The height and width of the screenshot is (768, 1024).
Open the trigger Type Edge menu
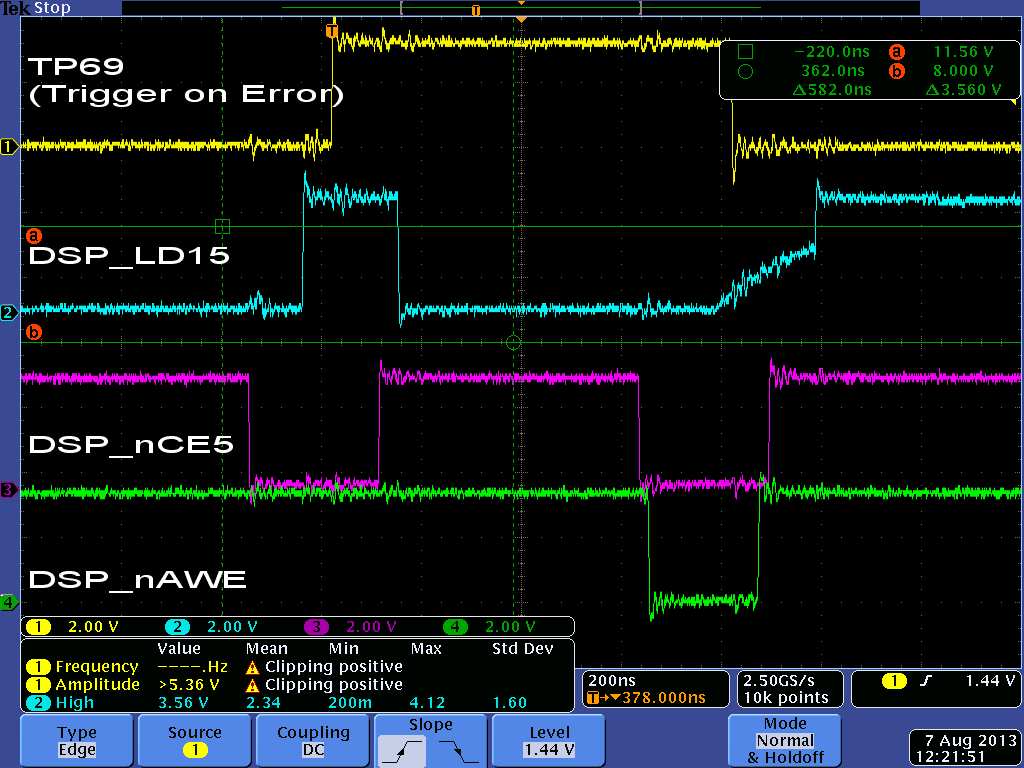77,741
